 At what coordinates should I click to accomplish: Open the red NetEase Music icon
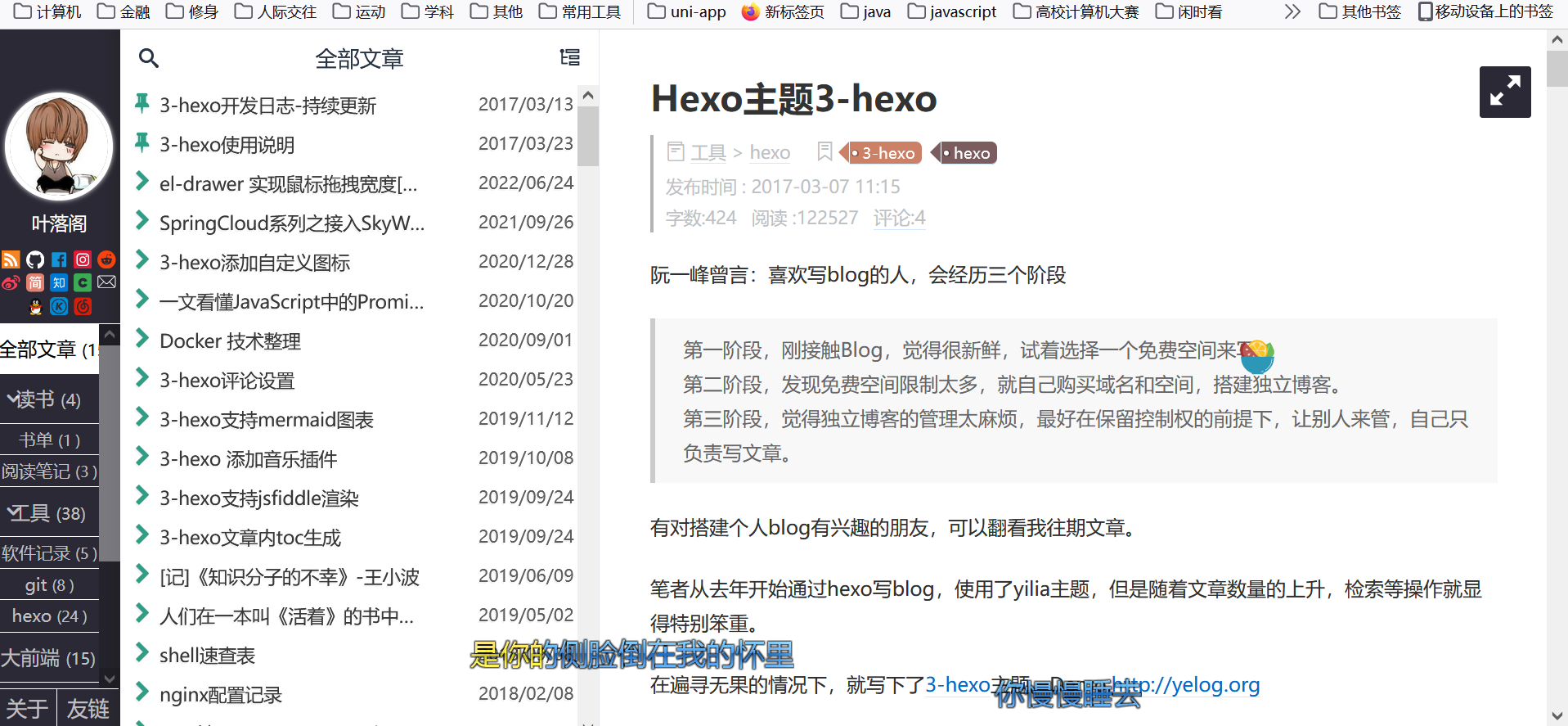(83, 307)
